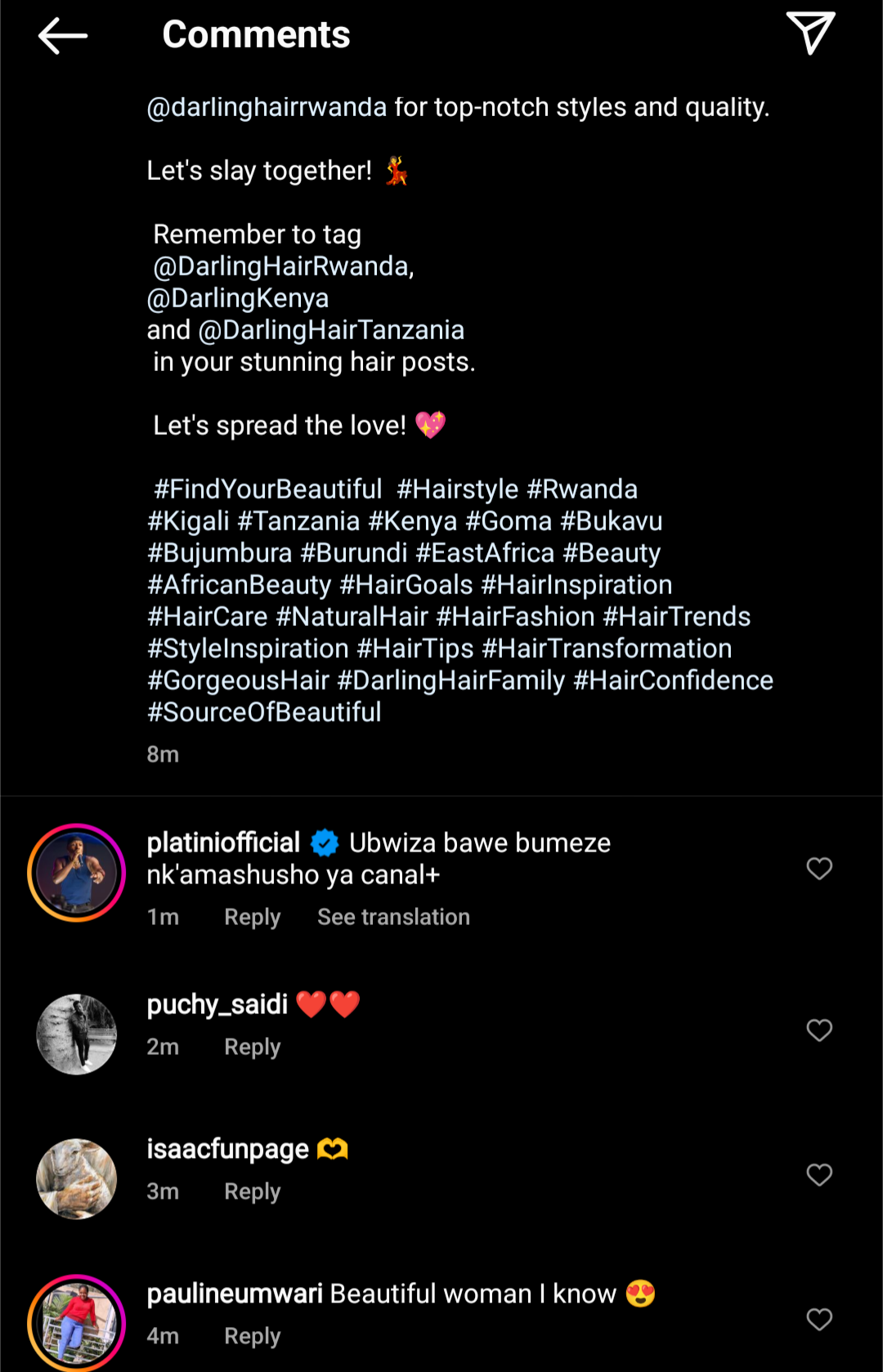The image size is (883, 1372).
Task: Reply to paulineumwari's comment
Action: 252,1336
